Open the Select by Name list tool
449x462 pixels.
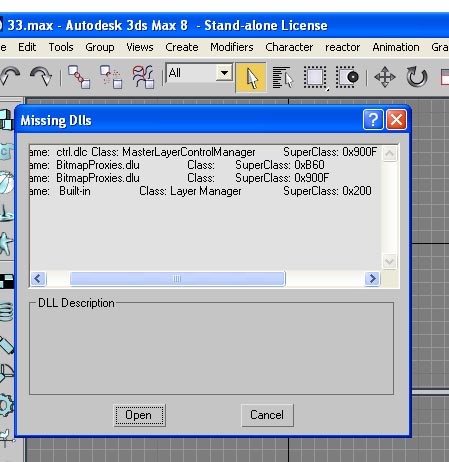tap(282, 77)
